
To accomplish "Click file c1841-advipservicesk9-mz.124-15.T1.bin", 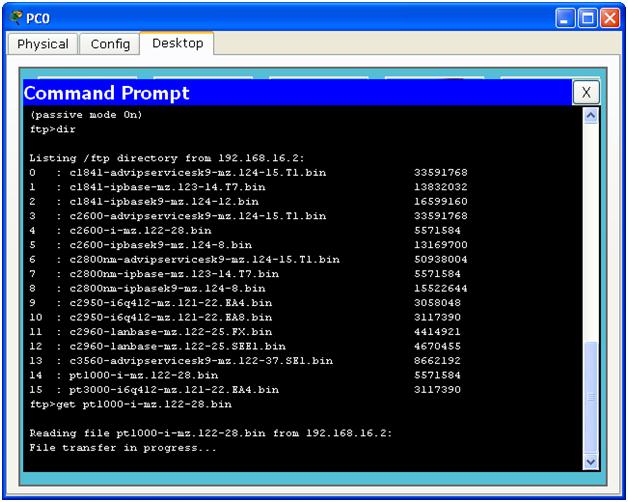I will coord(197,173).
